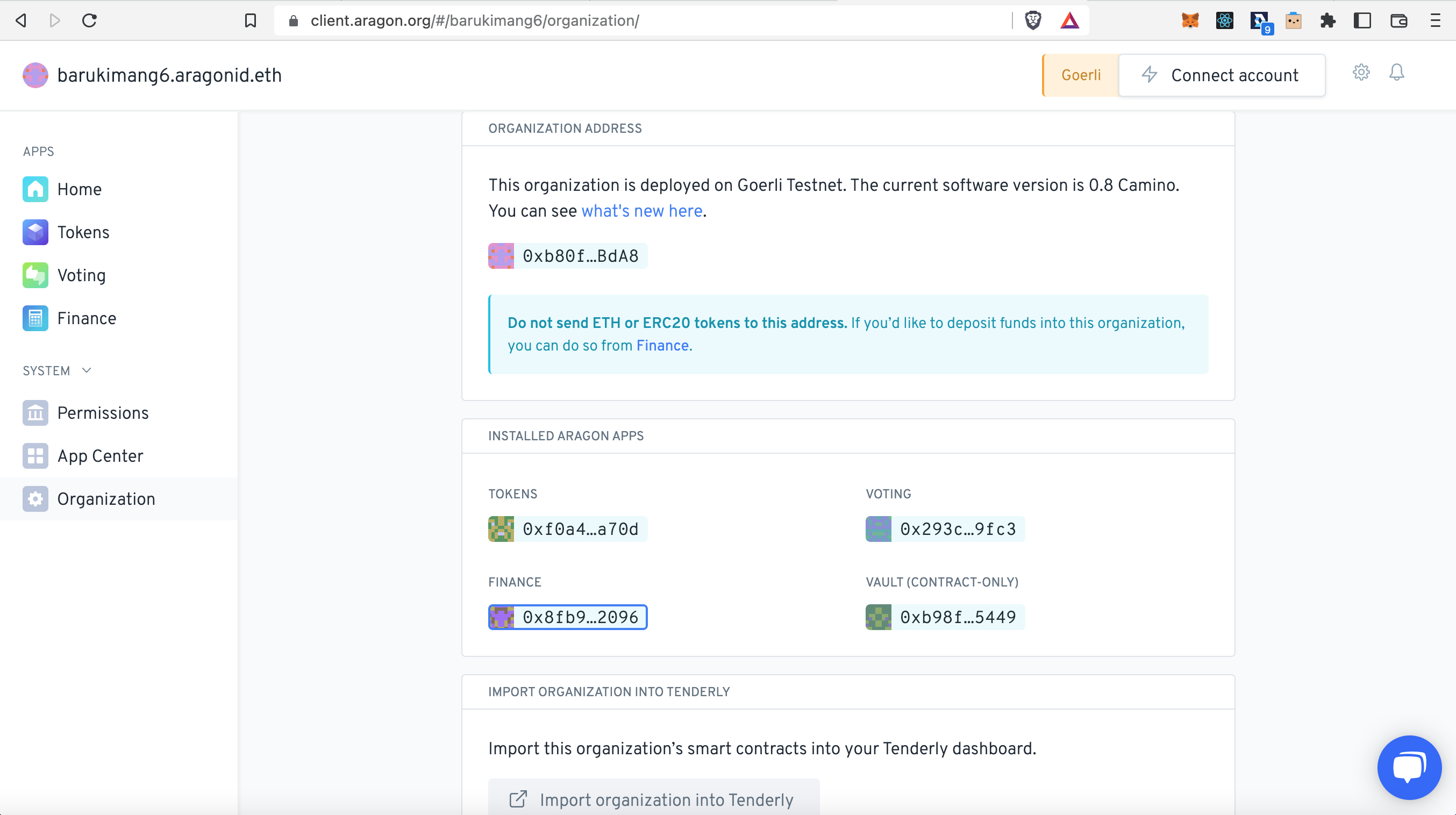
Task: Click the Voting app icon
Action: tap(35, 275)
